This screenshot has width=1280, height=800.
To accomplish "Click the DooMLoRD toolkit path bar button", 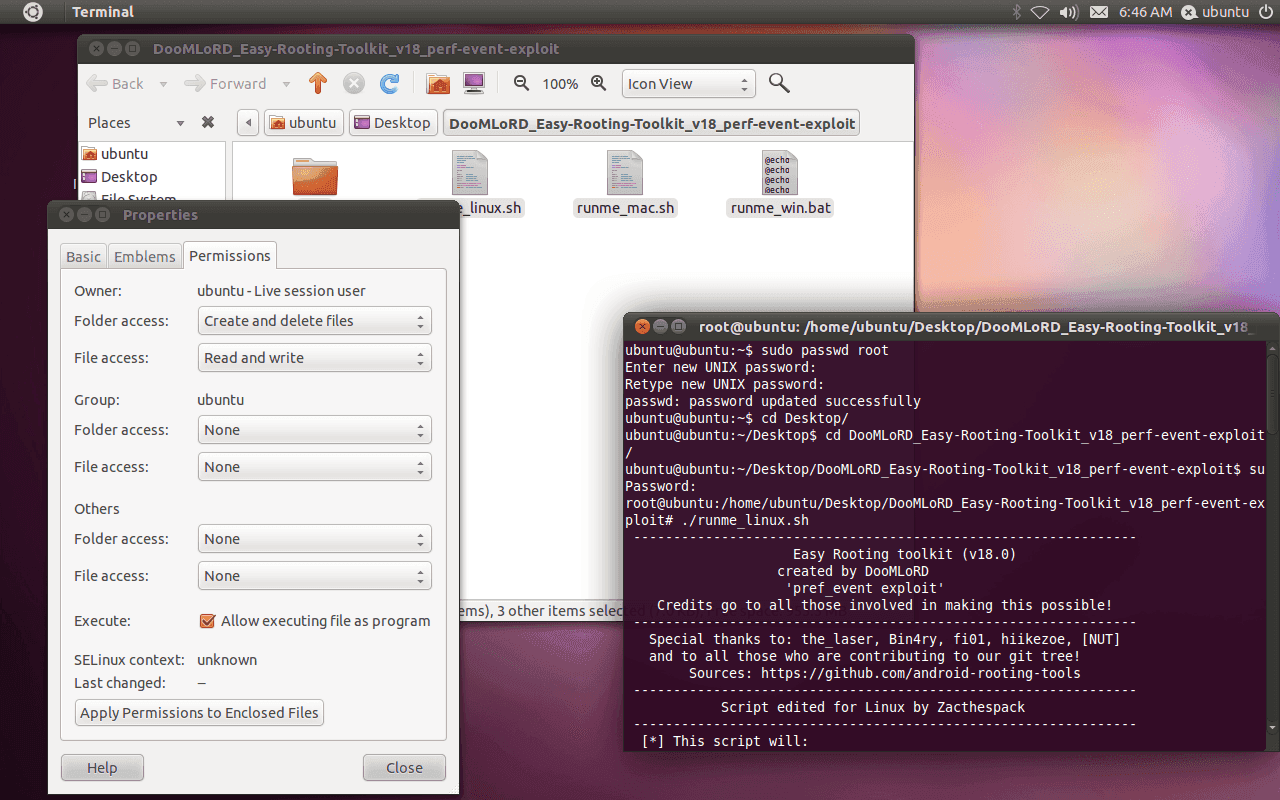I will point(652,123).
